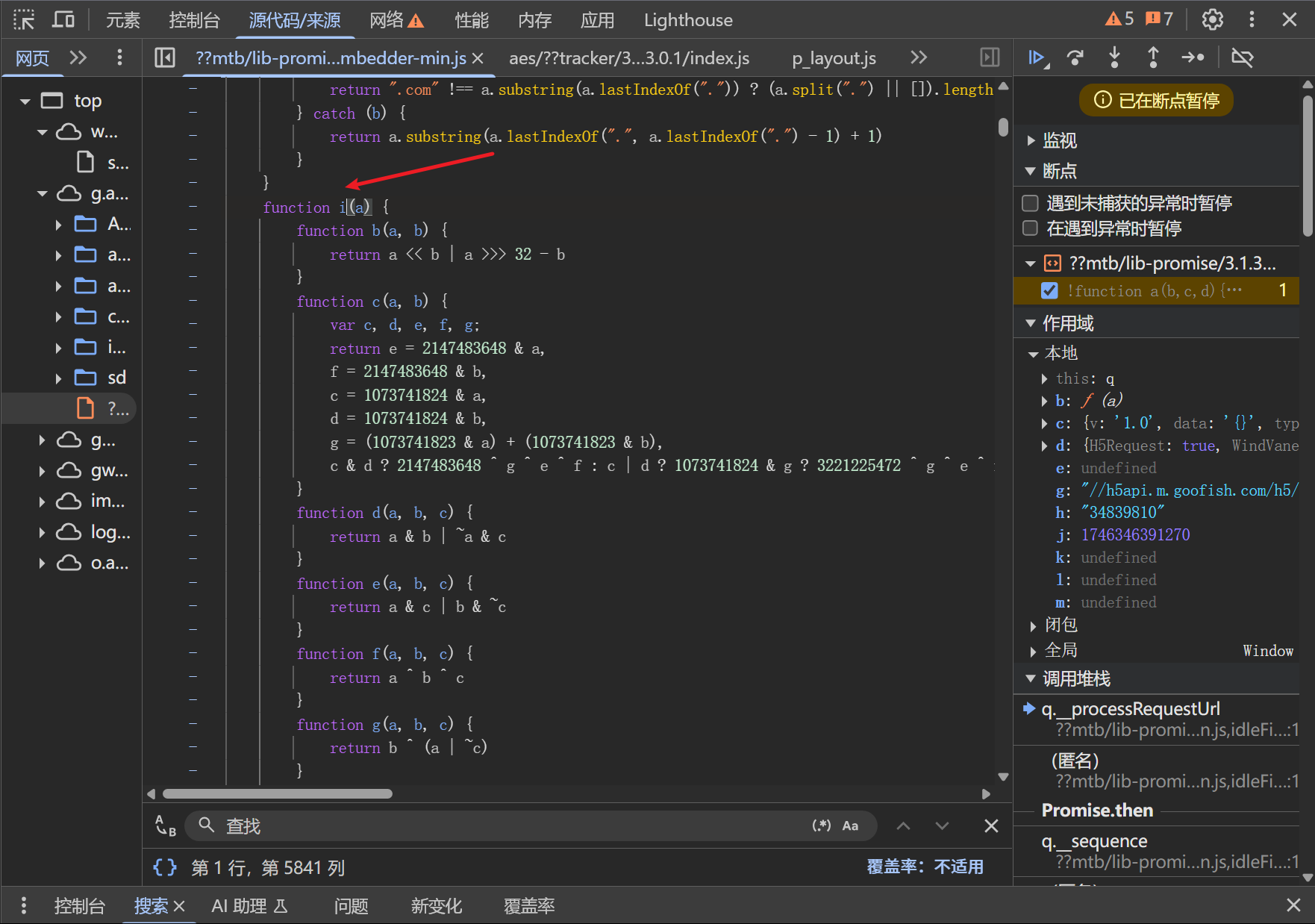This screenshot has height=924, width=1315.
Task: Click the step out of function icon
Action: (x=1153, y=57)
